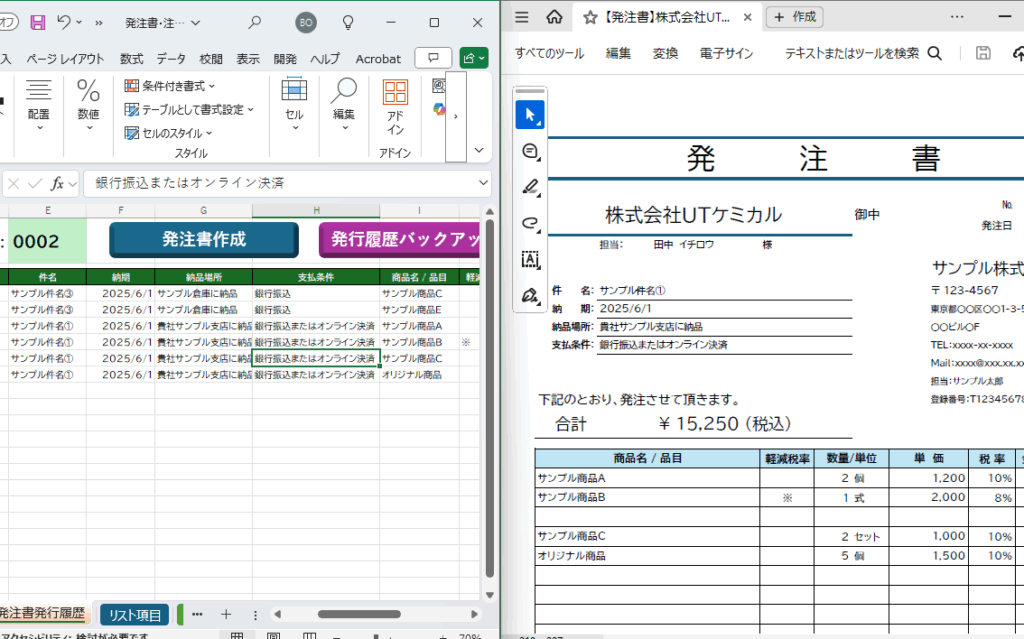
Task: Click the BO account avatar
Action: 306,22
